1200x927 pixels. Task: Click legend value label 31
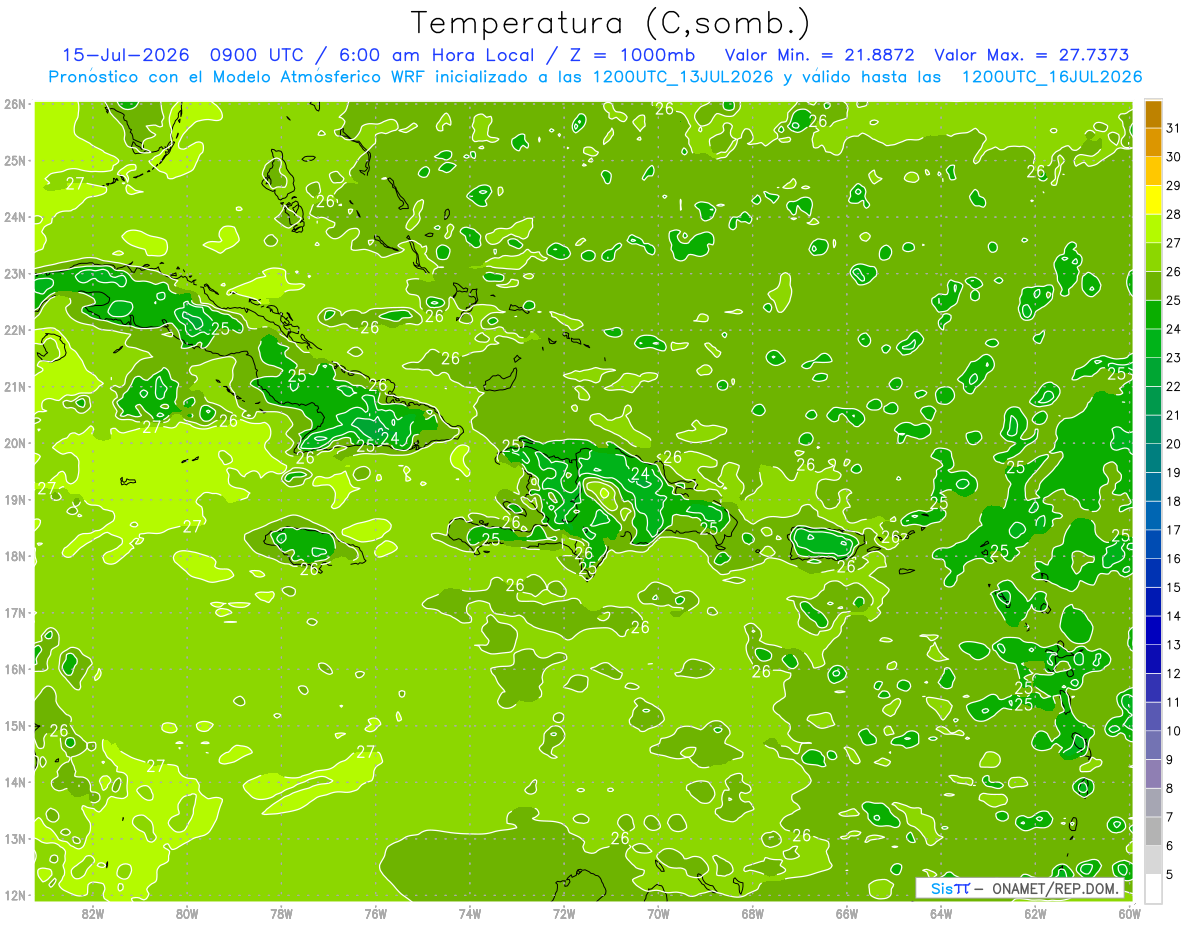(x=1173, y=129)
